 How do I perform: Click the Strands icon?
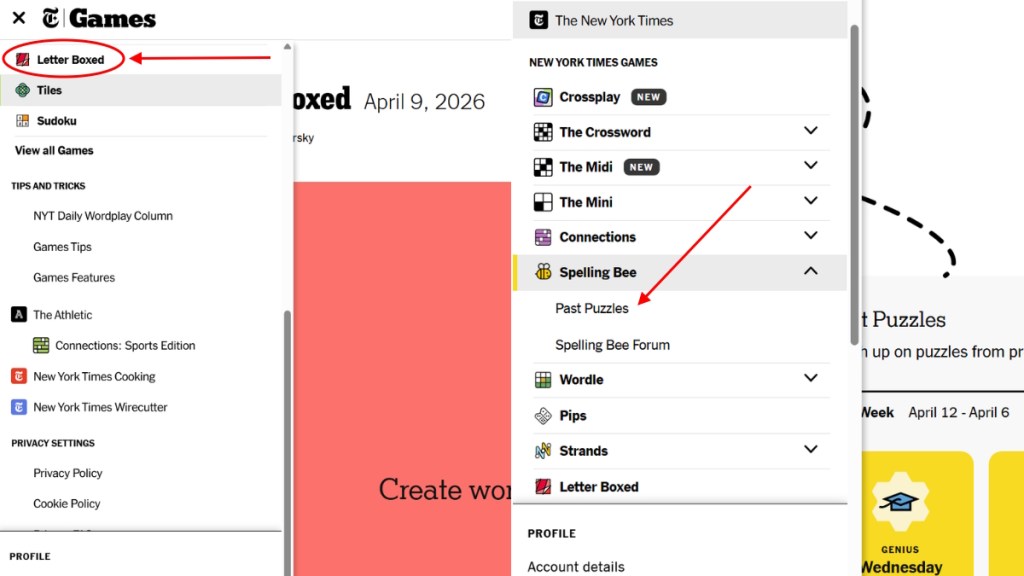pos(543,451)
